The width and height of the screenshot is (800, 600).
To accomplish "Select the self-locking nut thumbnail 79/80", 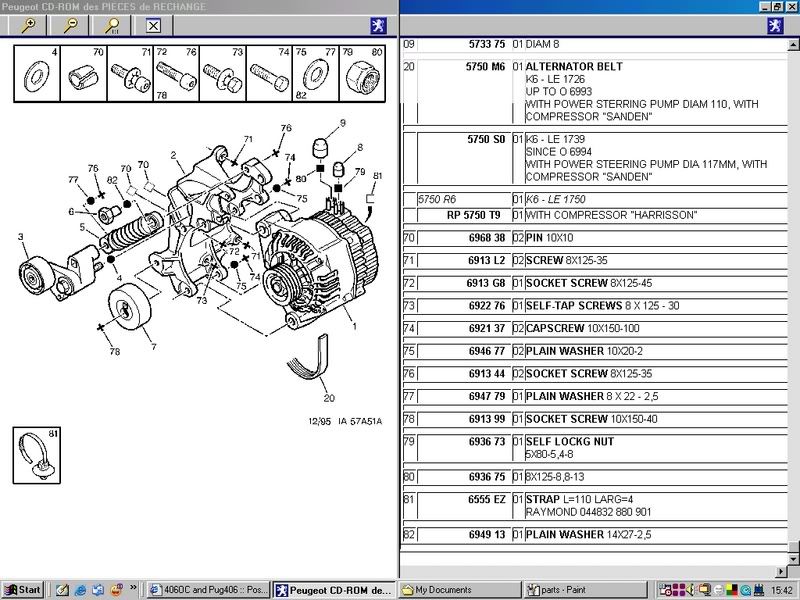I will click(x=362, y=73).
